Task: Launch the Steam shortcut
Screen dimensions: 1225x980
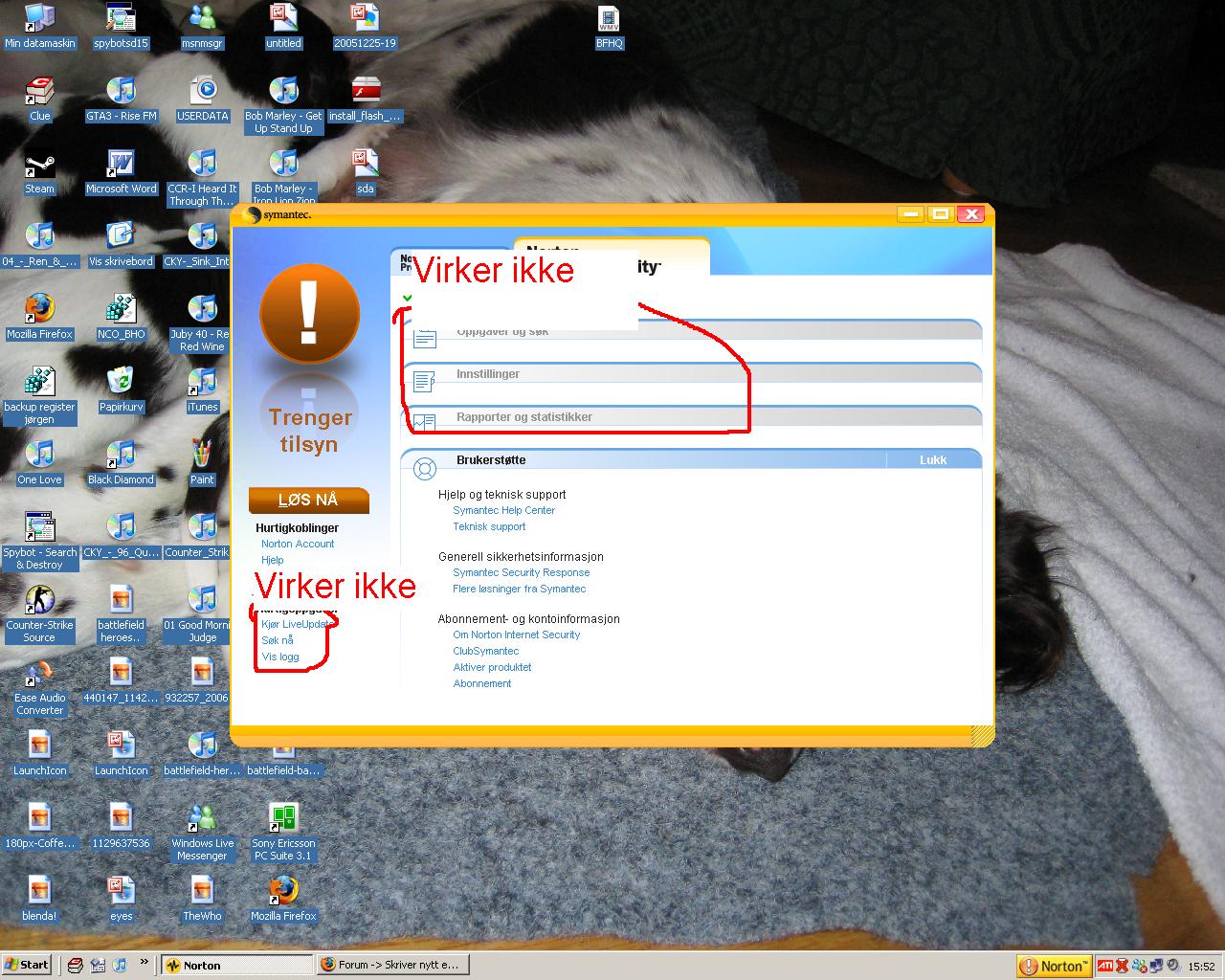Action: (39, 173)
